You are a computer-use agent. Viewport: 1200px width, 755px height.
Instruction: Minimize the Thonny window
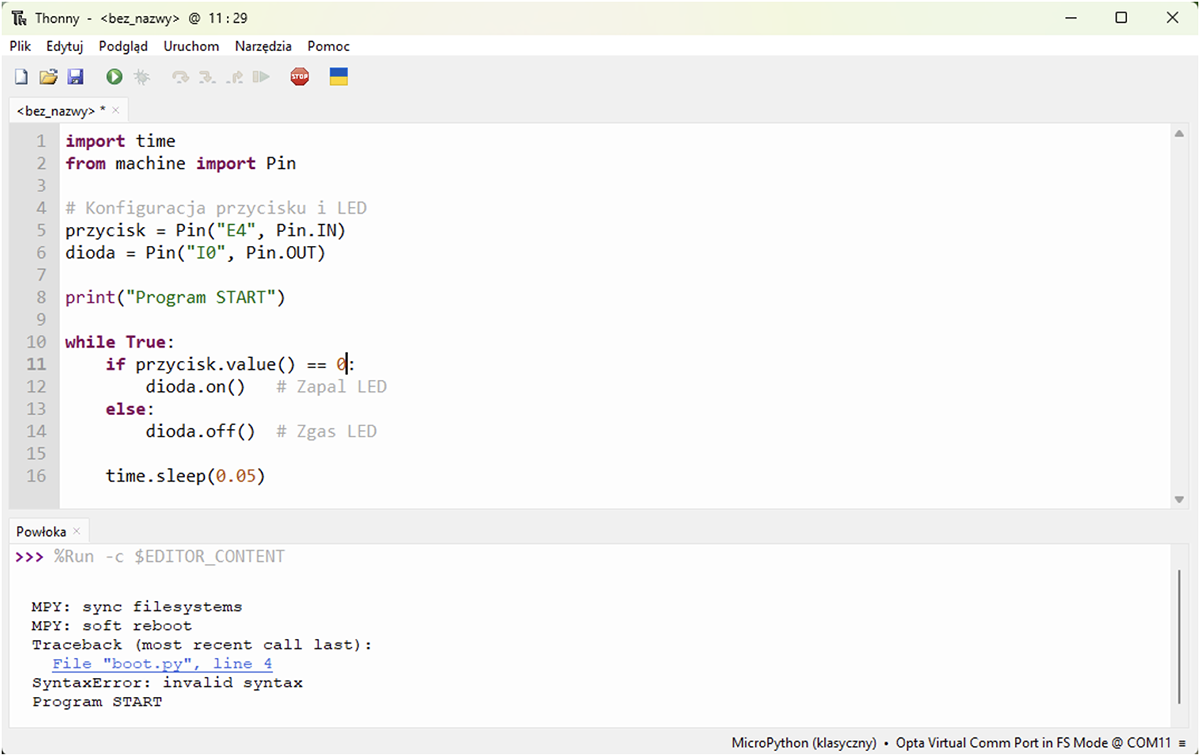1069,18
